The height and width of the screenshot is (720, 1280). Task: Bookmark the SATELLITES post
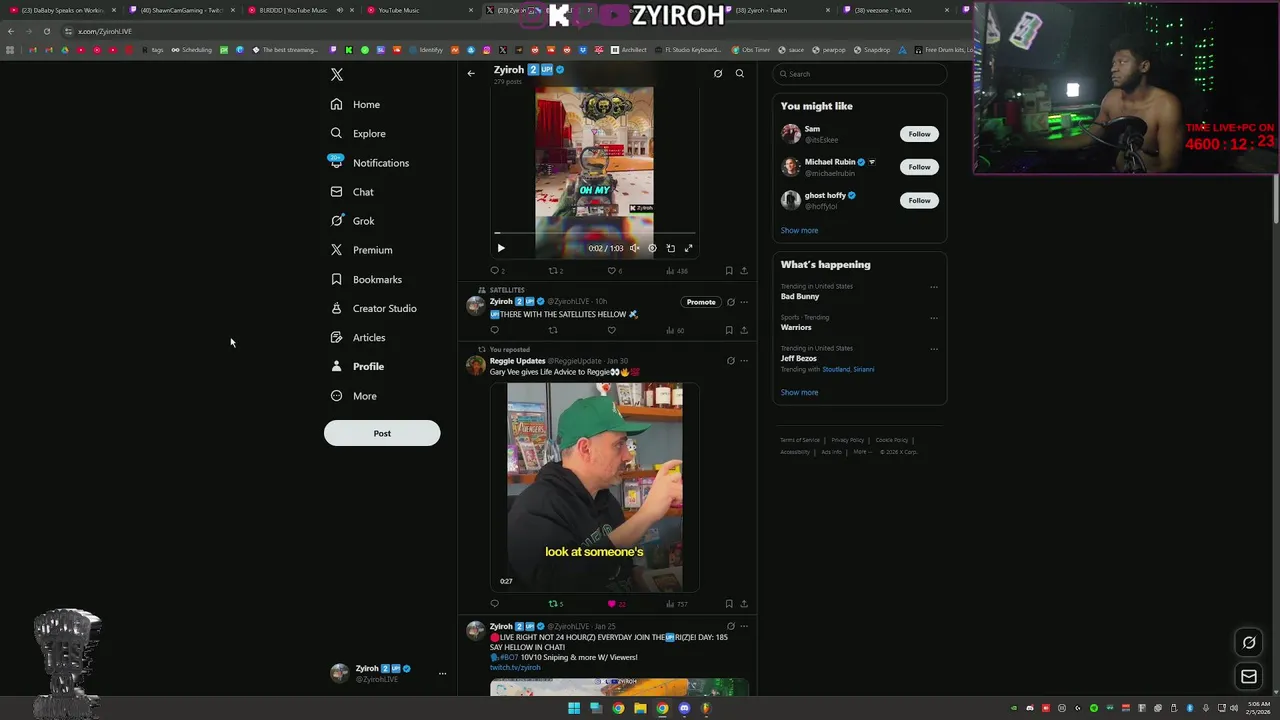click(x=729, y=330)
